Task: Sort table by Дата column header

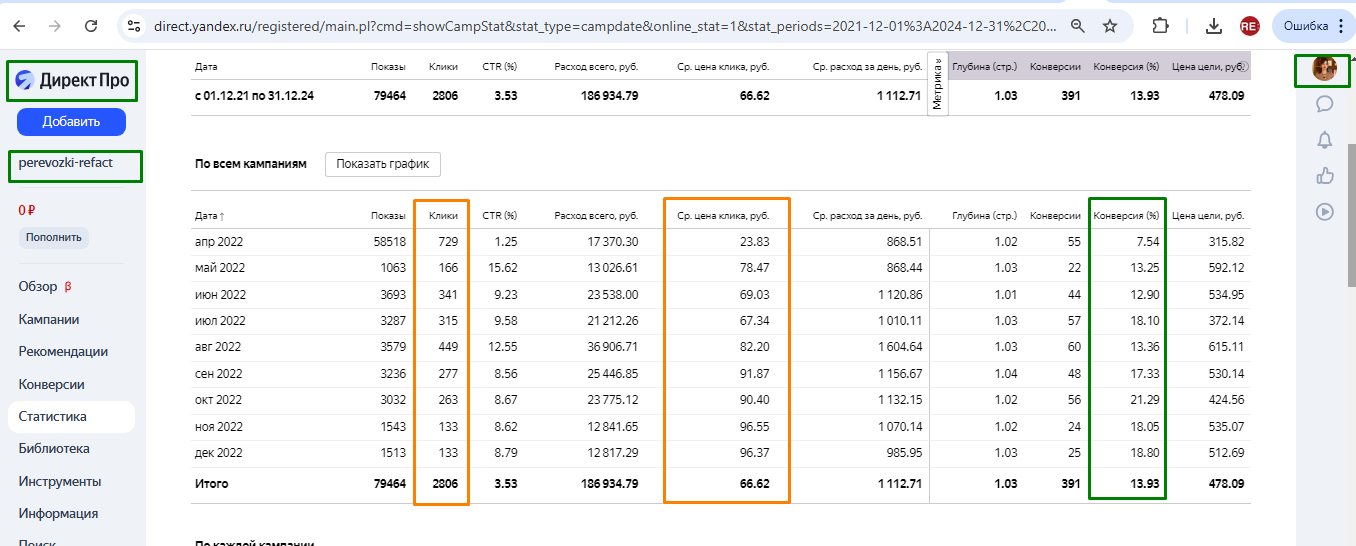Action: 210,215
